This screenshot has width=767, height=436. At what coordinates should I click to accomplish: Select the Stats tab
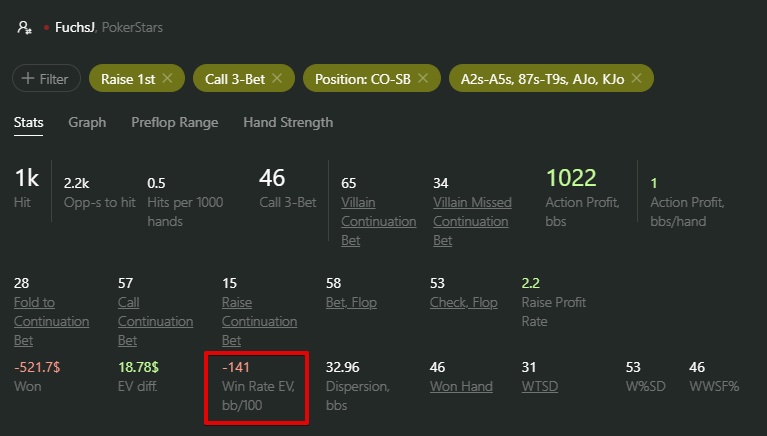coord(28,122)
